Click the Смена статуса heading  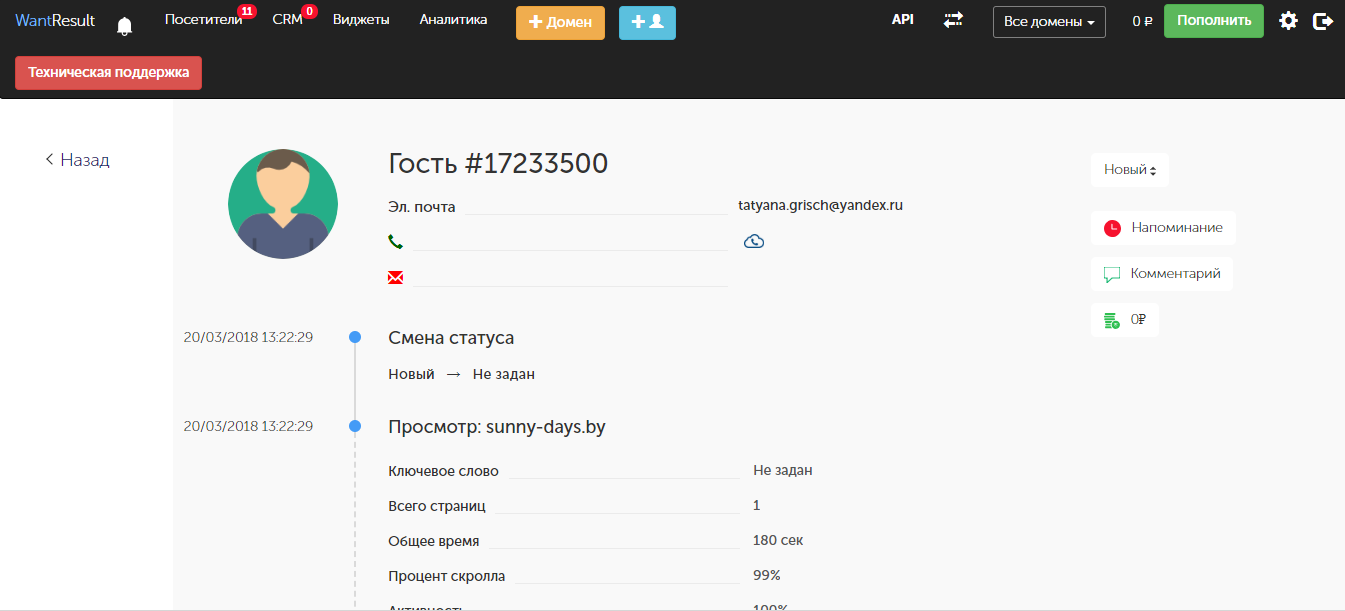pyautogui.click(x=451, y=338)
